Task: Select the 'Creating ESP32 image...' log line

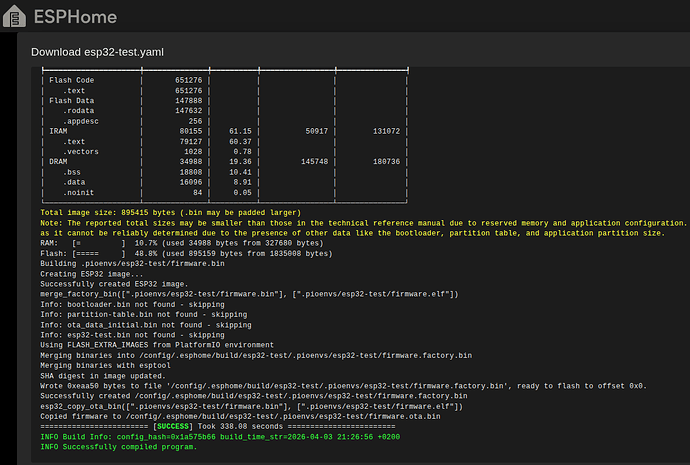Action: pos(92,274)
